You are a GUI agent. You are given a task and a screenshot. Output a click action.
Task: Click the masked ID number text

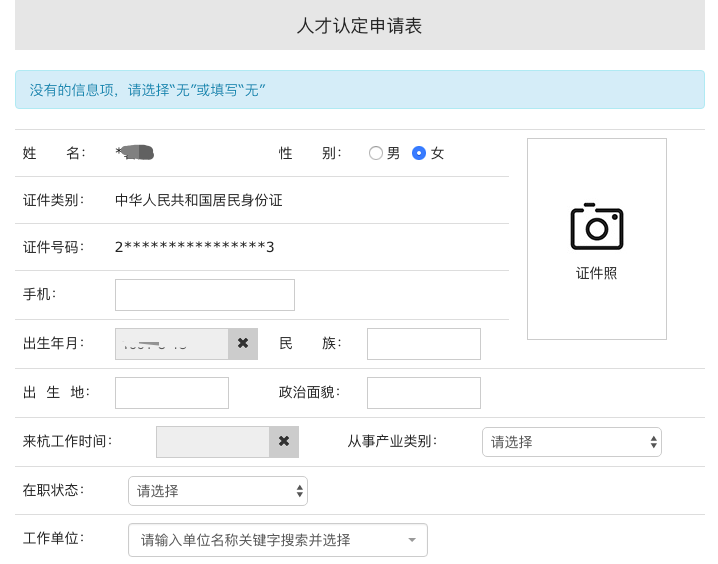tap(195, 247)
